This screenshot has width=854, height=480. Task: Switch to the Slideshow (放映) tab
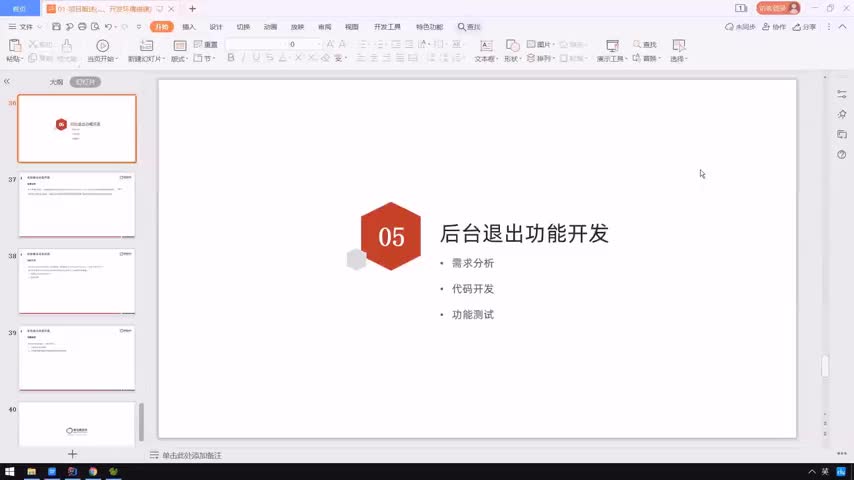tap(297, 27)
